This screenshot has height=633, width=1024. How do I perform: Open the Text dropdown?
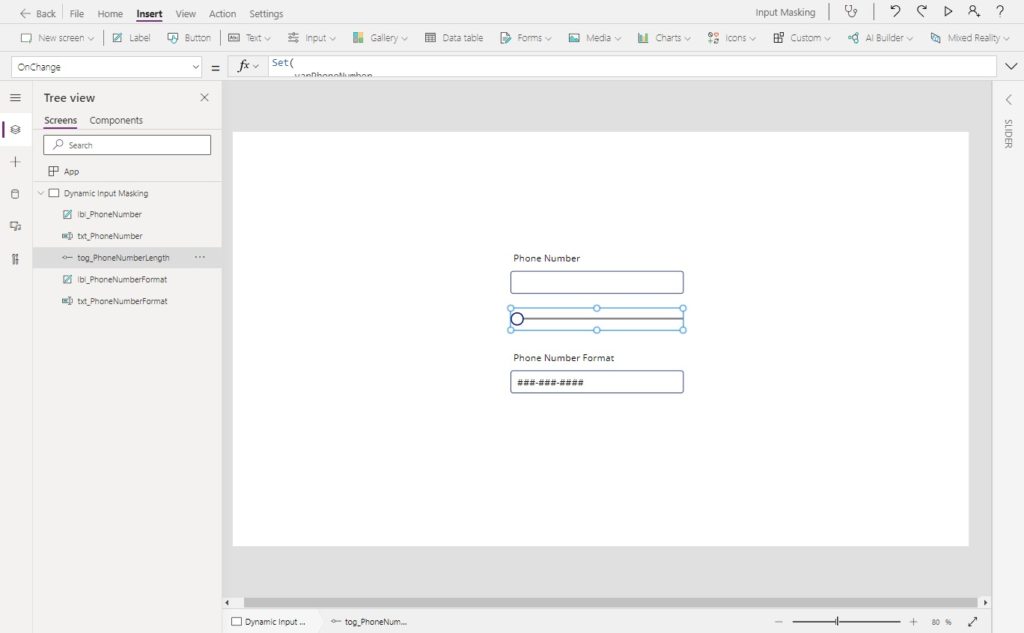[x=249, y=38]
